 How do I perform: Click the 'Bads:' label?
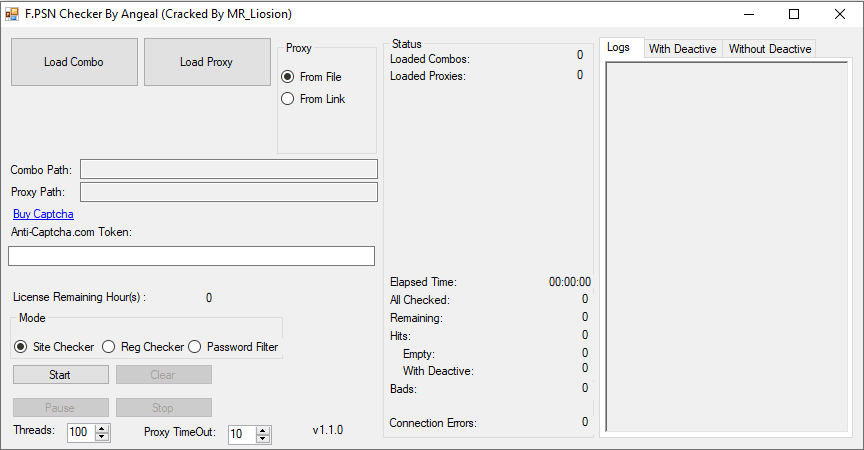tap(403, 389)
